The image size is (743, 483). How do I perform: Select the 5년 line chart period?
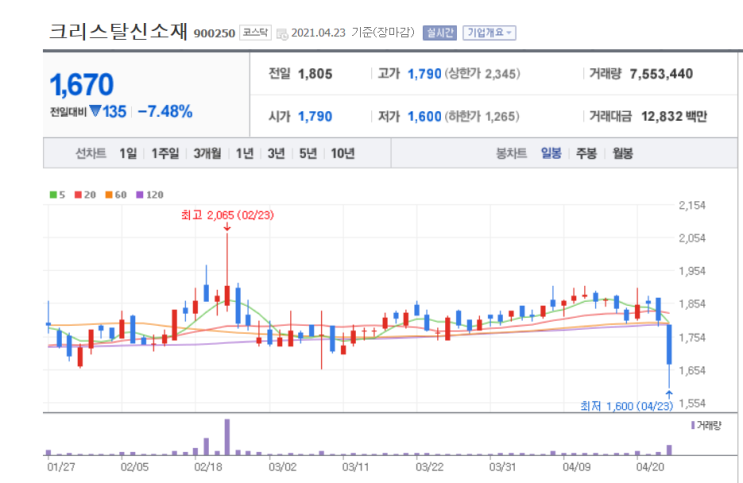[x=308, y=153]
